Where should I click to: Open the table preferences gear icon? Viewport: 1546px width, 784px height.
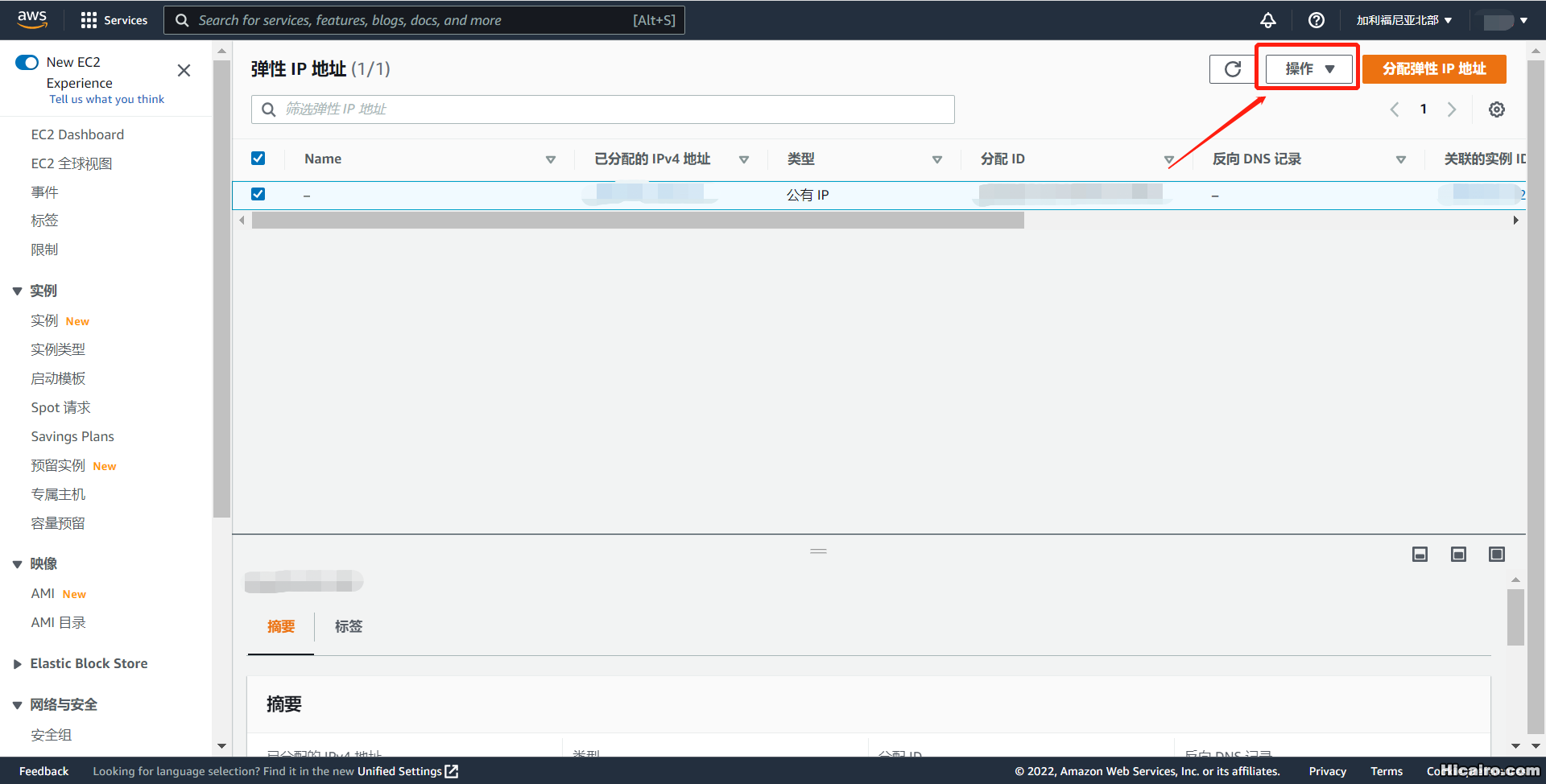1496,109
